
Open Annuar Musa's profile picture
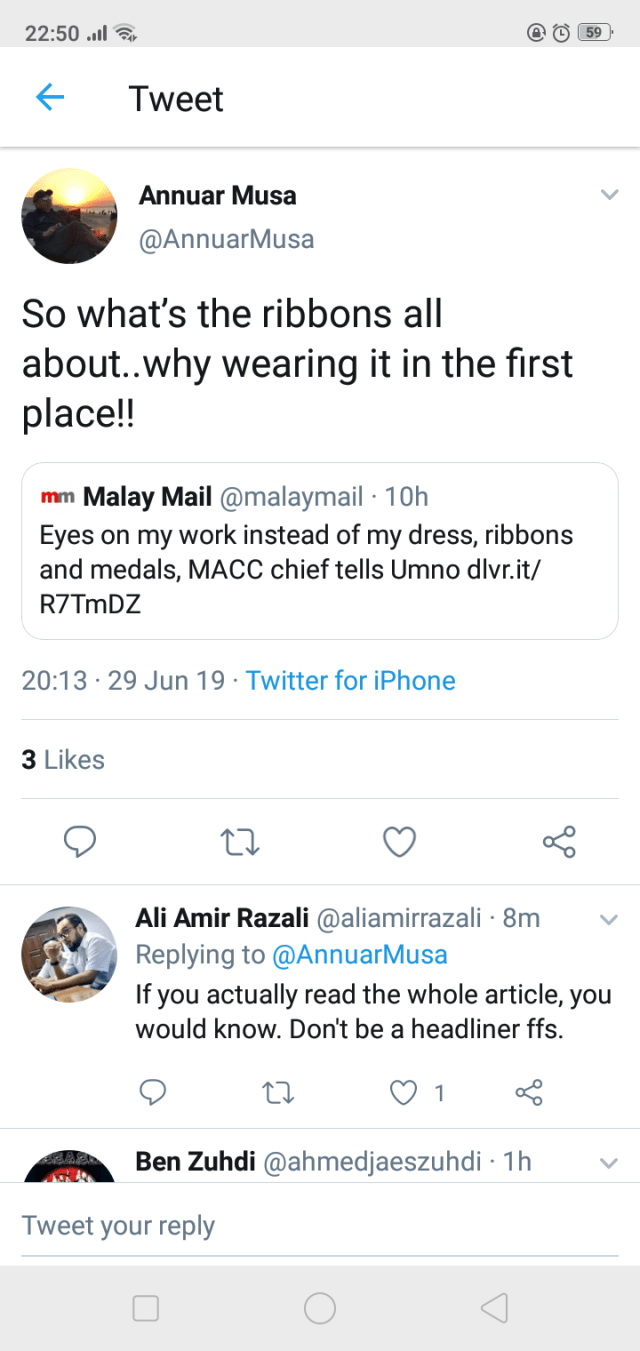[x=69, y=216]
